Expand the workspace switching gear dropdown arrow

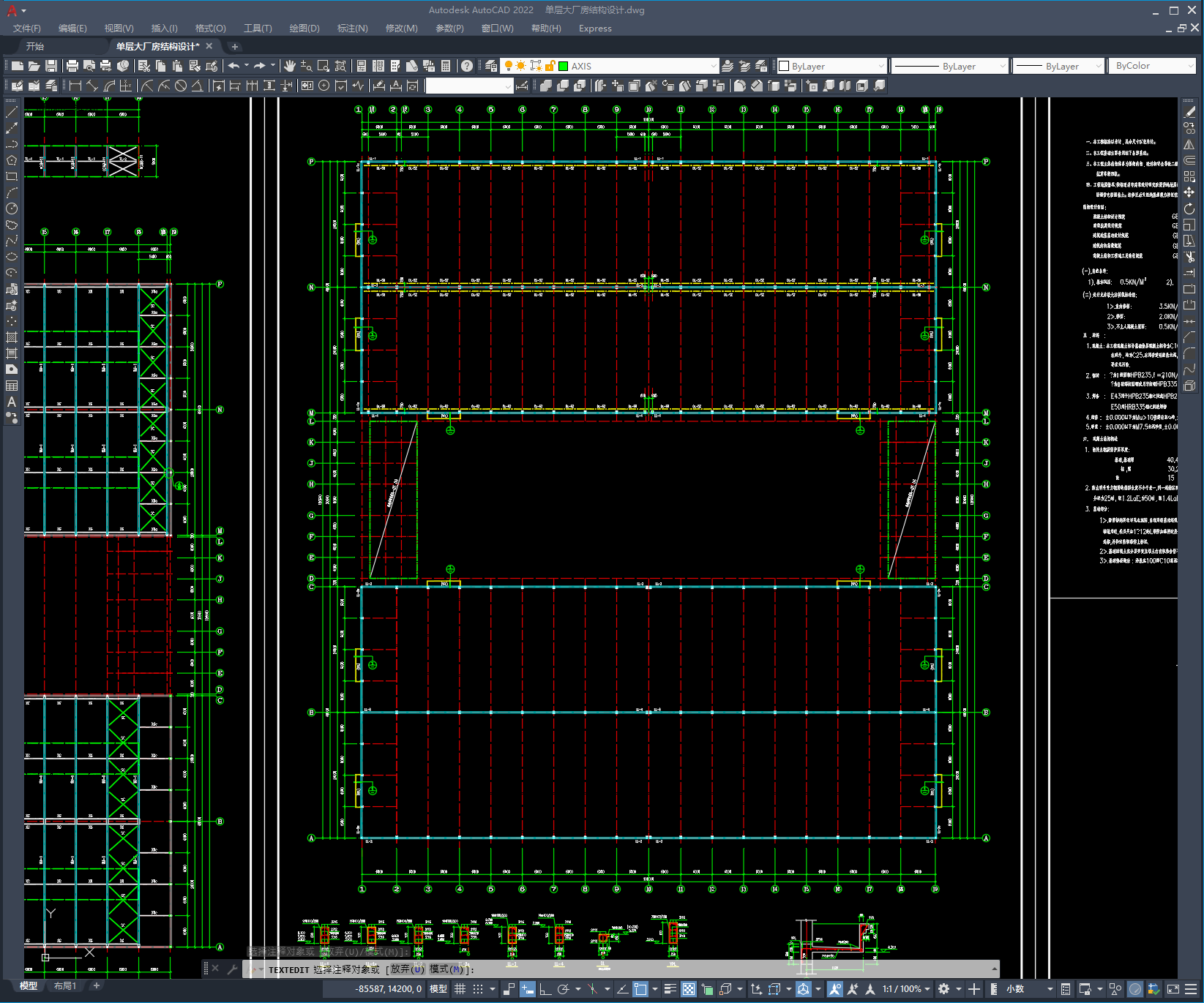pos(959,989)
